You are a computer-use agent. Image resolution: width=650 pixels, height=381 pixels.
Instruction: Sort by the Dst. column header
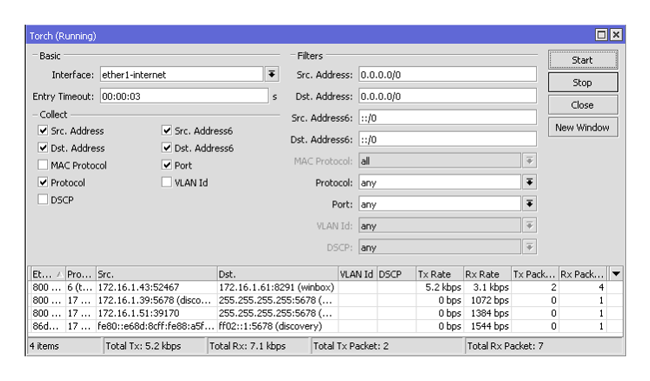pyautogui.click(x=277, y=274)
